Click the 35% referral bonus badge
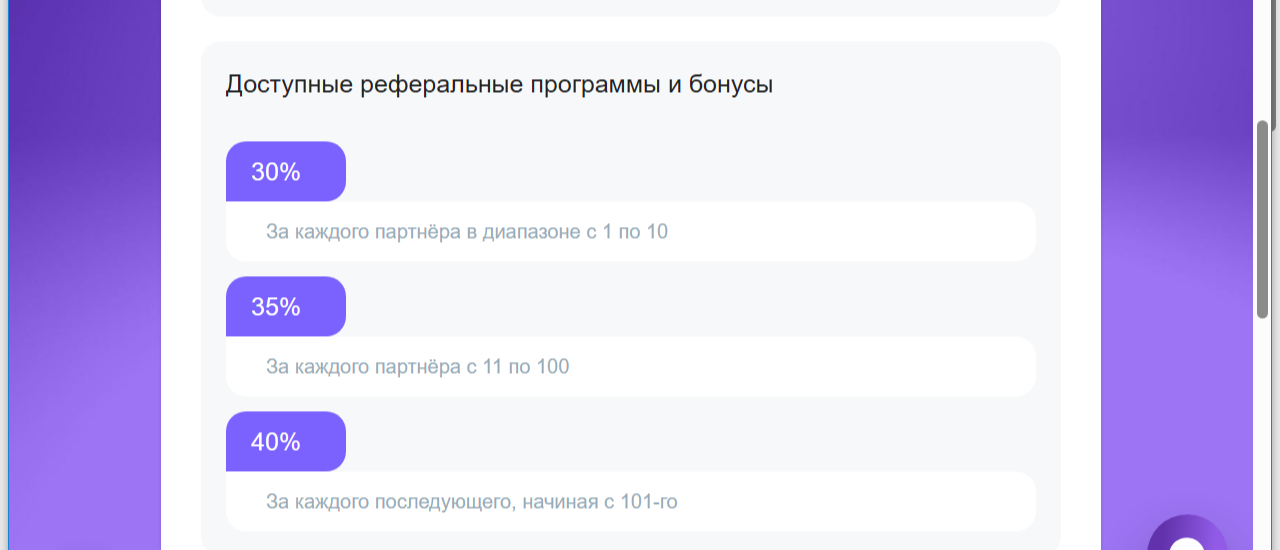 pos(285,307)
